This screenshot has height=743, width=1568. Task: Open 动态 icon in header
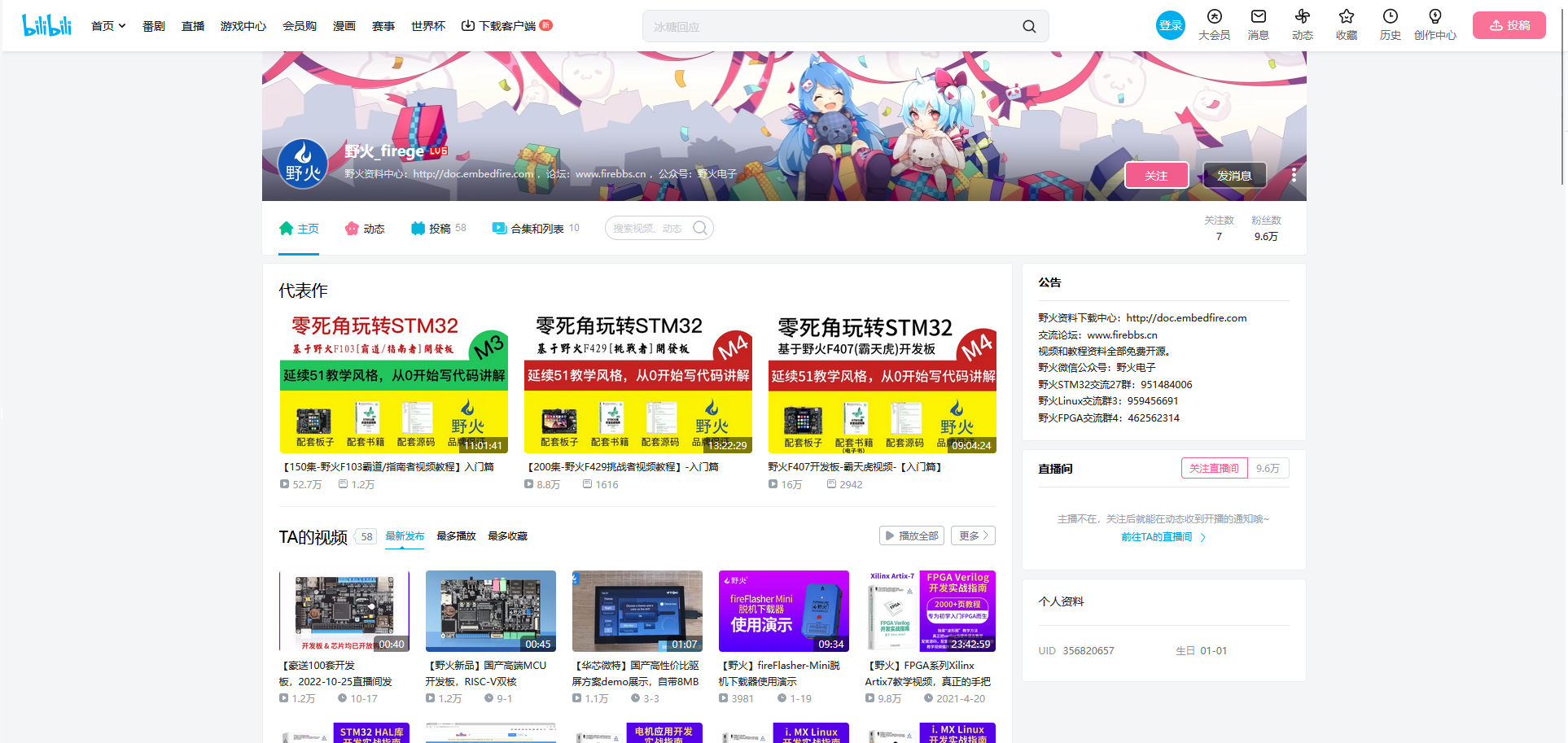(x=1303, y=25)
